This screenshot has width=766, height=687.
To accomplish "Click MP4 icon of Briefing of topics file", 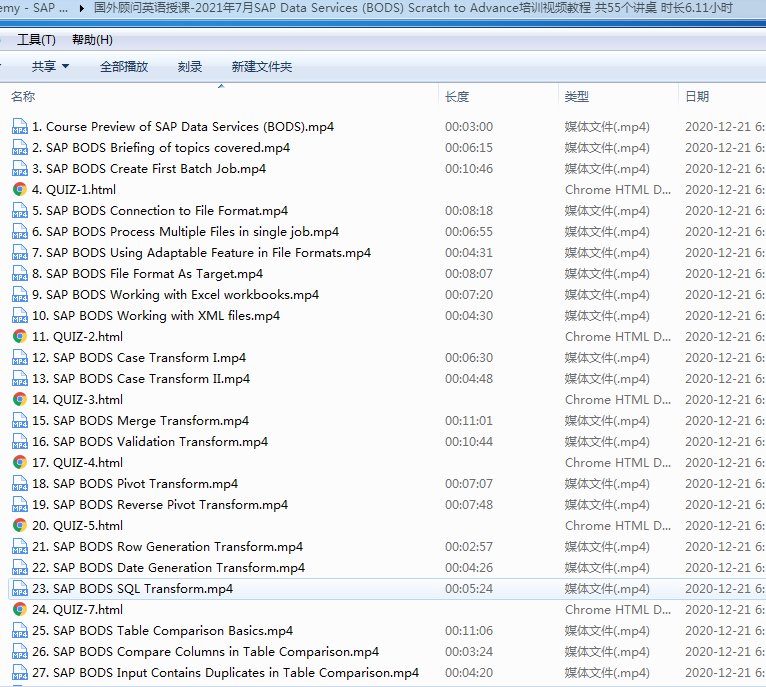I will 20,148.
